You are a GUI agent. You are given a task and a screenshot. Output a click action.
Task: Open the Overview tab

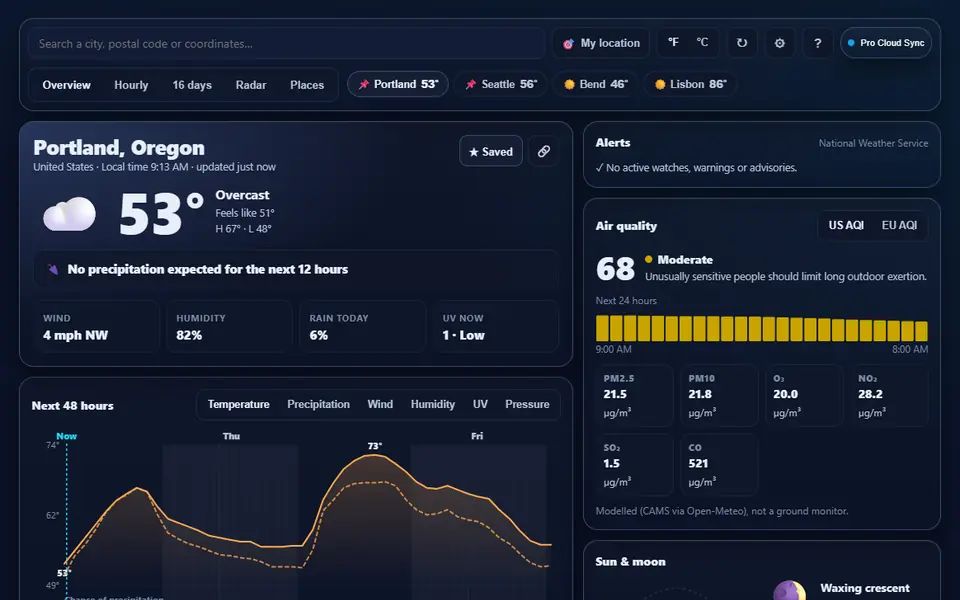[x=66, y=85]
